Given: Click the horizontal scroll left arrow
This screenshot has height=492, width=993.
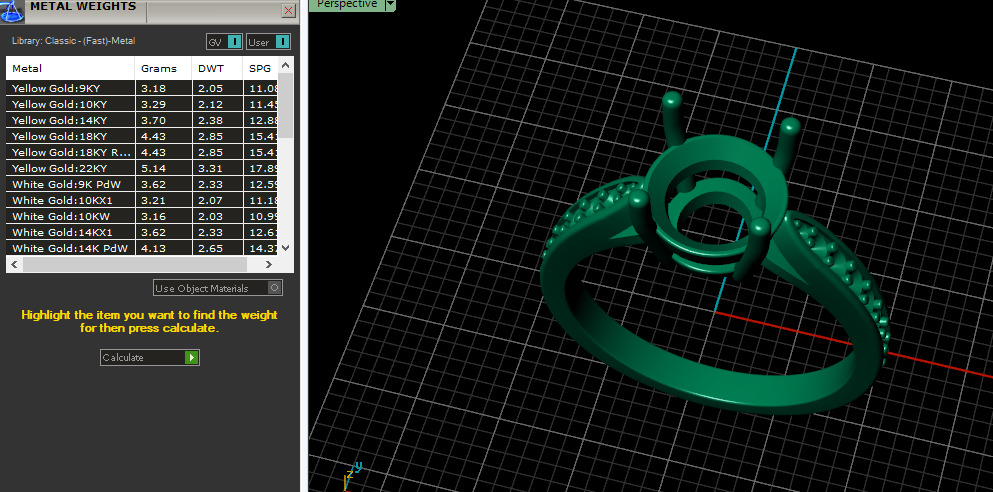Looking at the screenshot, I should pyautogui.click(x=15, y=264).
